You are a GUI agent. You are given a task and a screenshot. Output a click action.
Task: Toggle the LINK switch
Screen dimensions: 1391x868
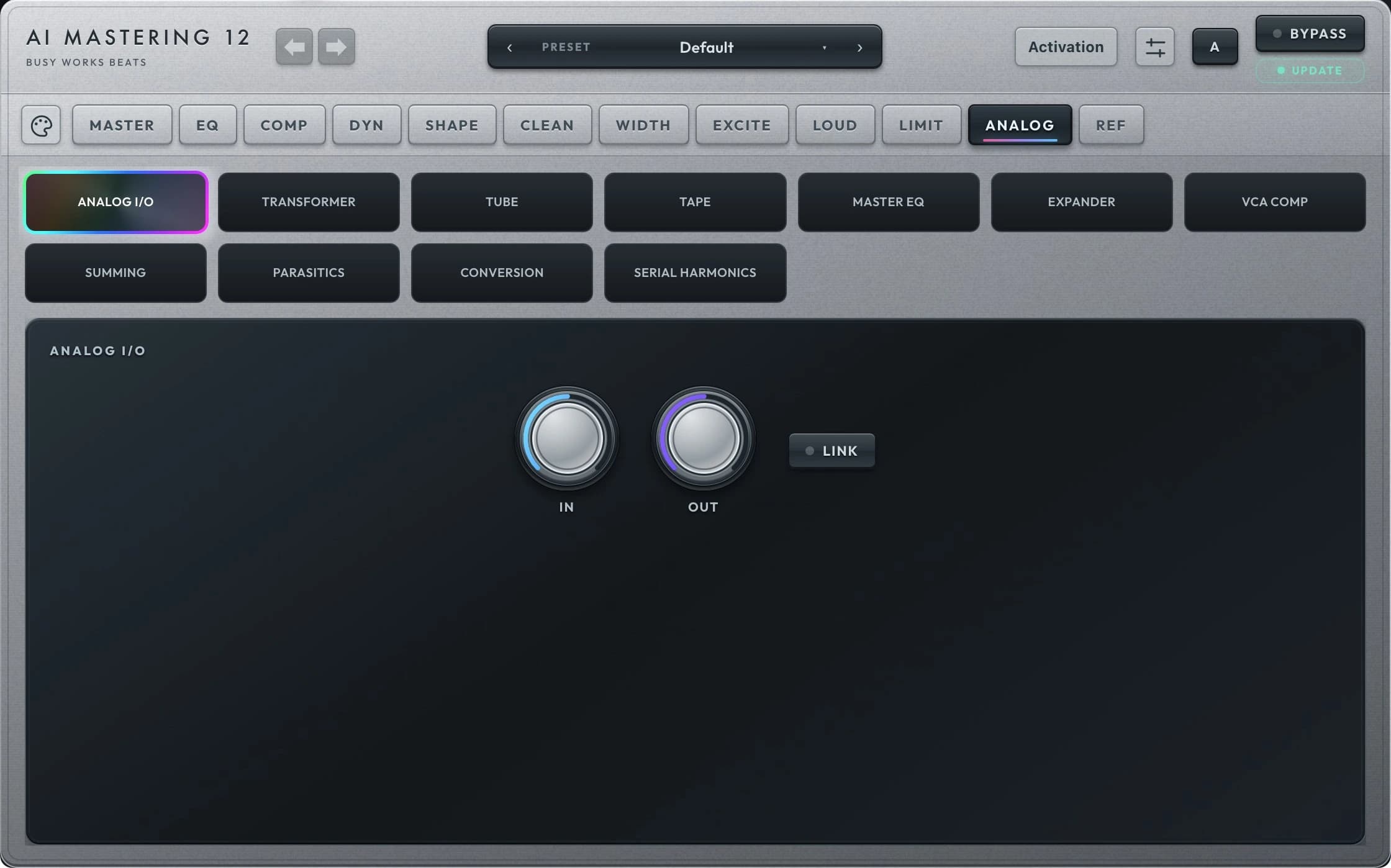click(831, 451)
